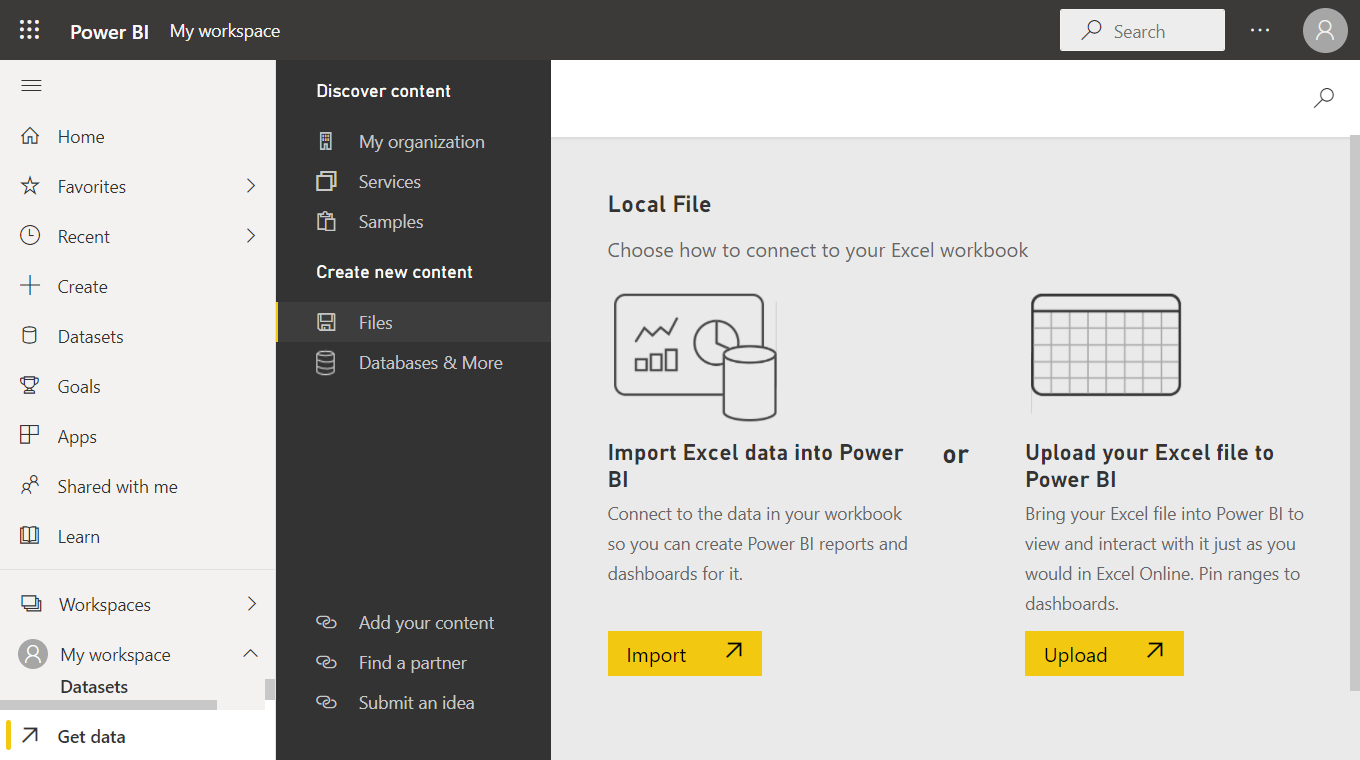This screenshot has width=1360, height=760.
Task: Expand the Workspaces chevron
Action: click(251, 604)
